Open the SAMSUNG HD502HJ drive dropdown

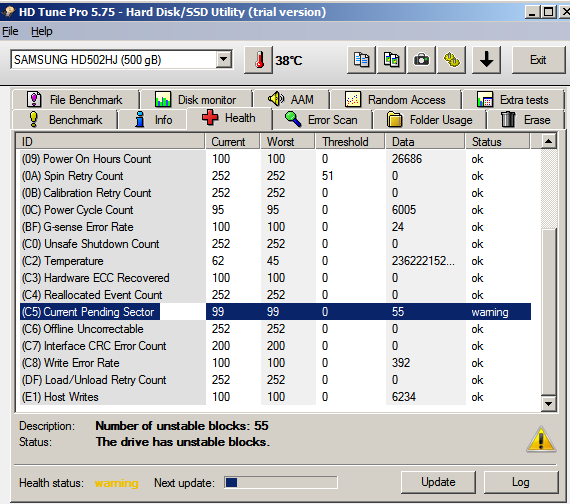tap(224, 59)
